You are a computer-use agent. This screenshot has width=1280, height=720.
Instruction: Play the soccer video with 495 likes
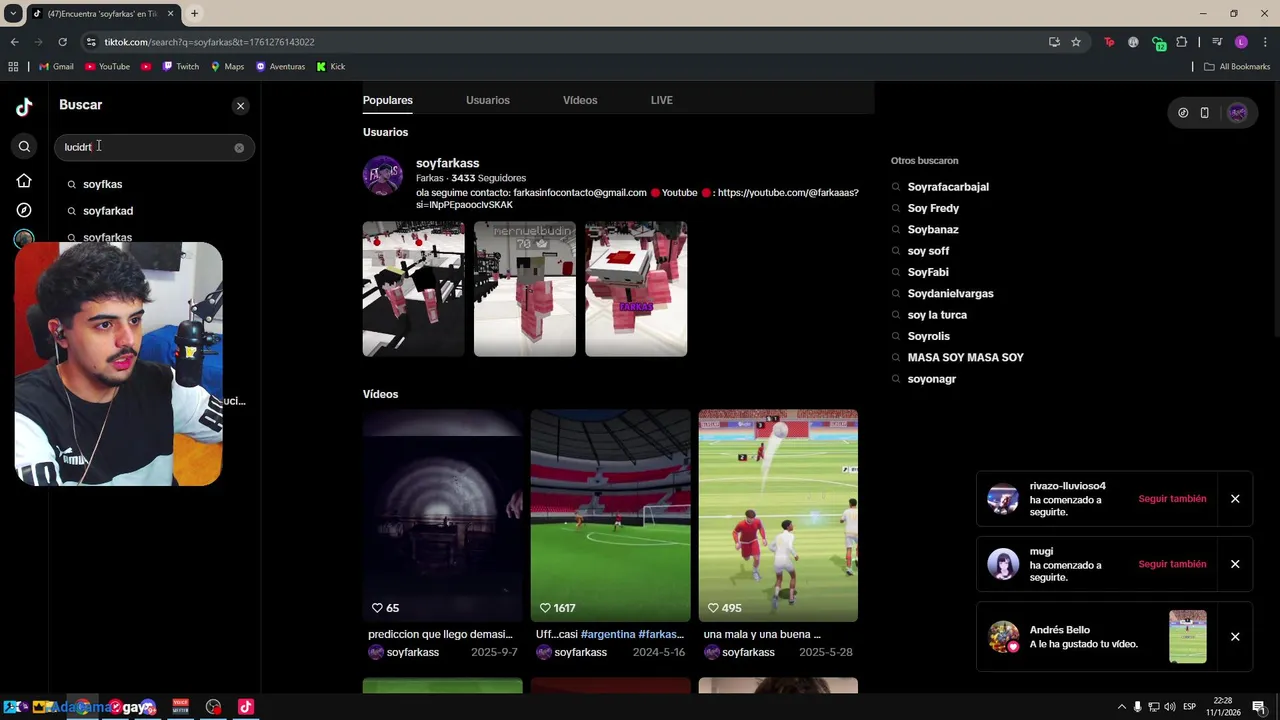[x=778, y=515]
